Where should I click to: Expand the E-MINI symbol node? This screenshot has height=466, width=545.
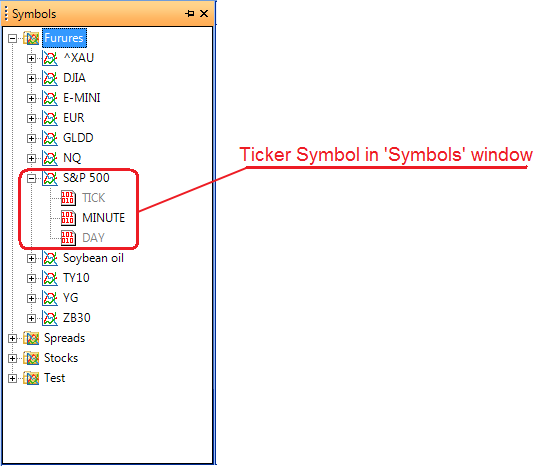(x=31, y=98)
